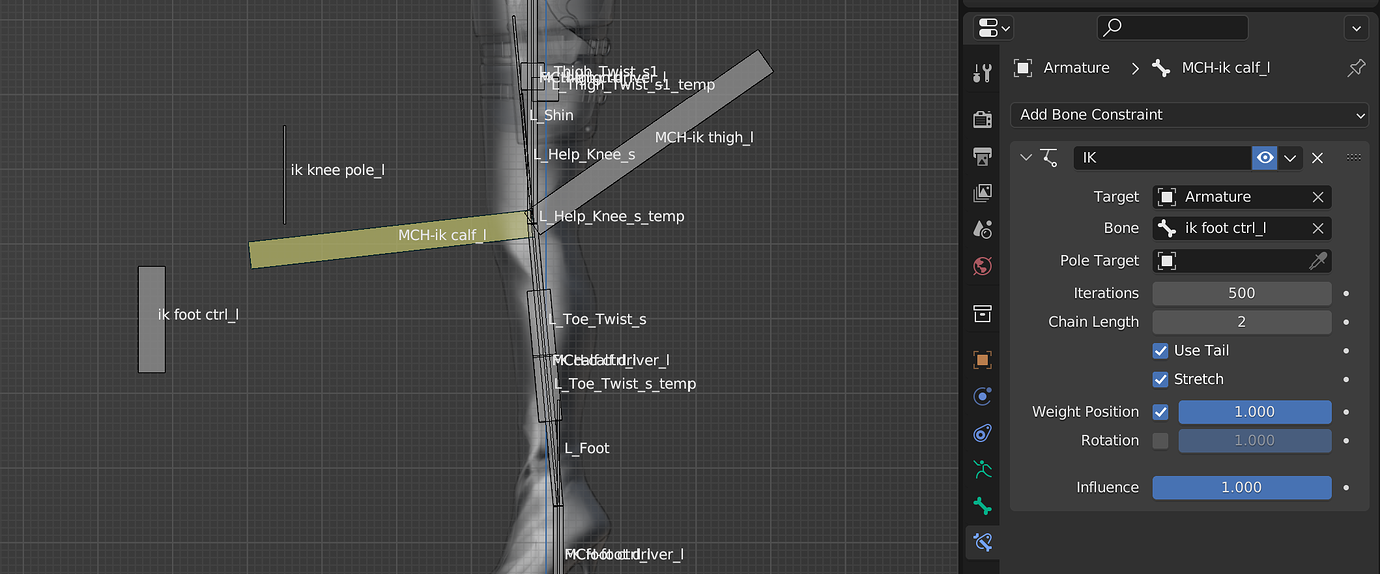Toggle the pin icon for the properties context
Image resolution: width=1380 pixels, height=574 pixels.
click(1356, 68)
